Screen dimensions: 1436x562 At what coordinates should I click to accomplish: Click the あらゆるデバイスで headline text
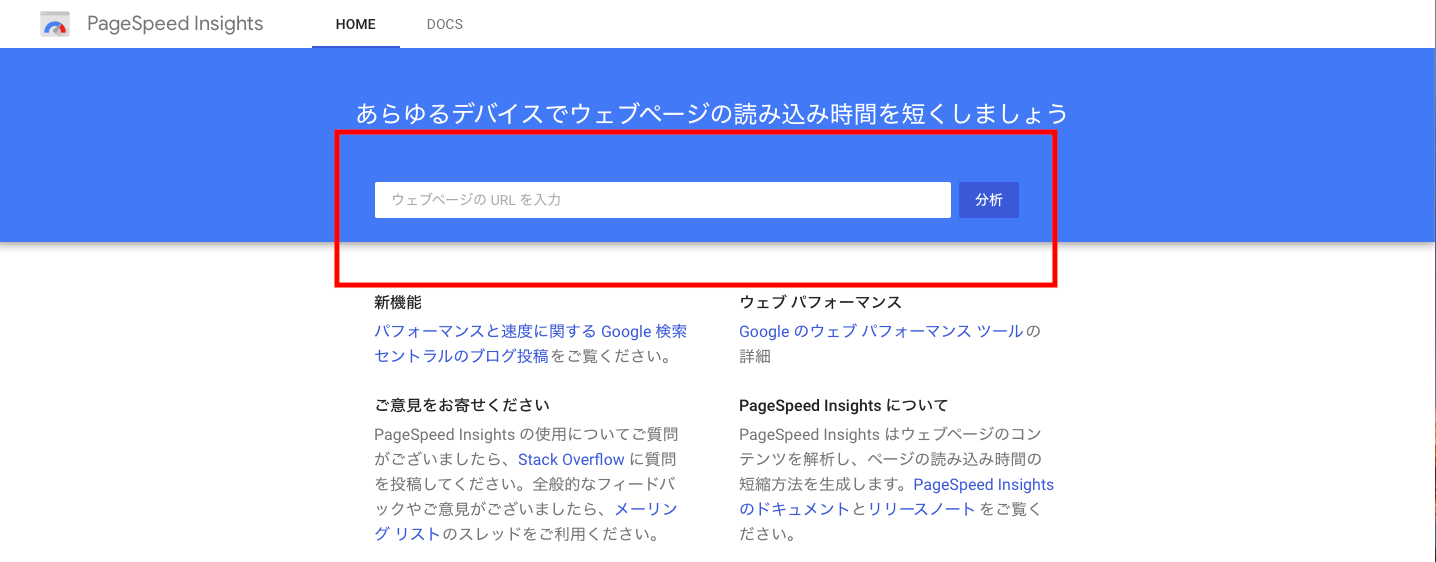712,113
